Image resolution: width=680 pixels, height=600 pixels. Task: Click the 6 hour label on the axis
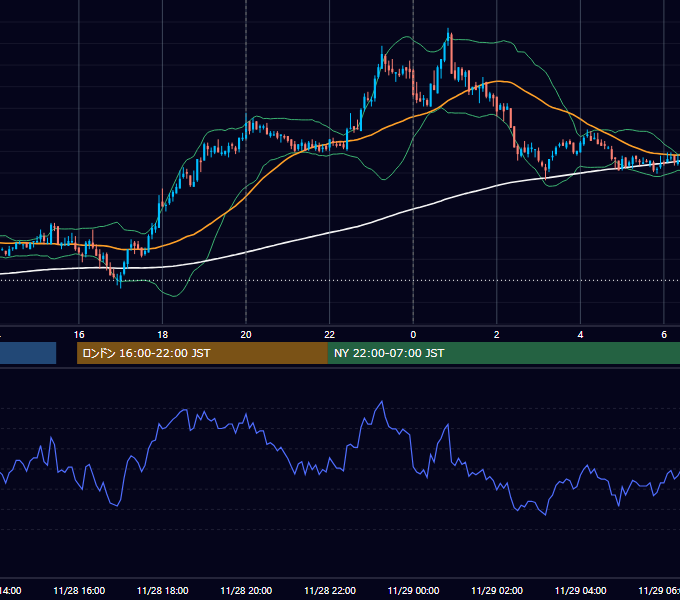(x=664, y=334)
